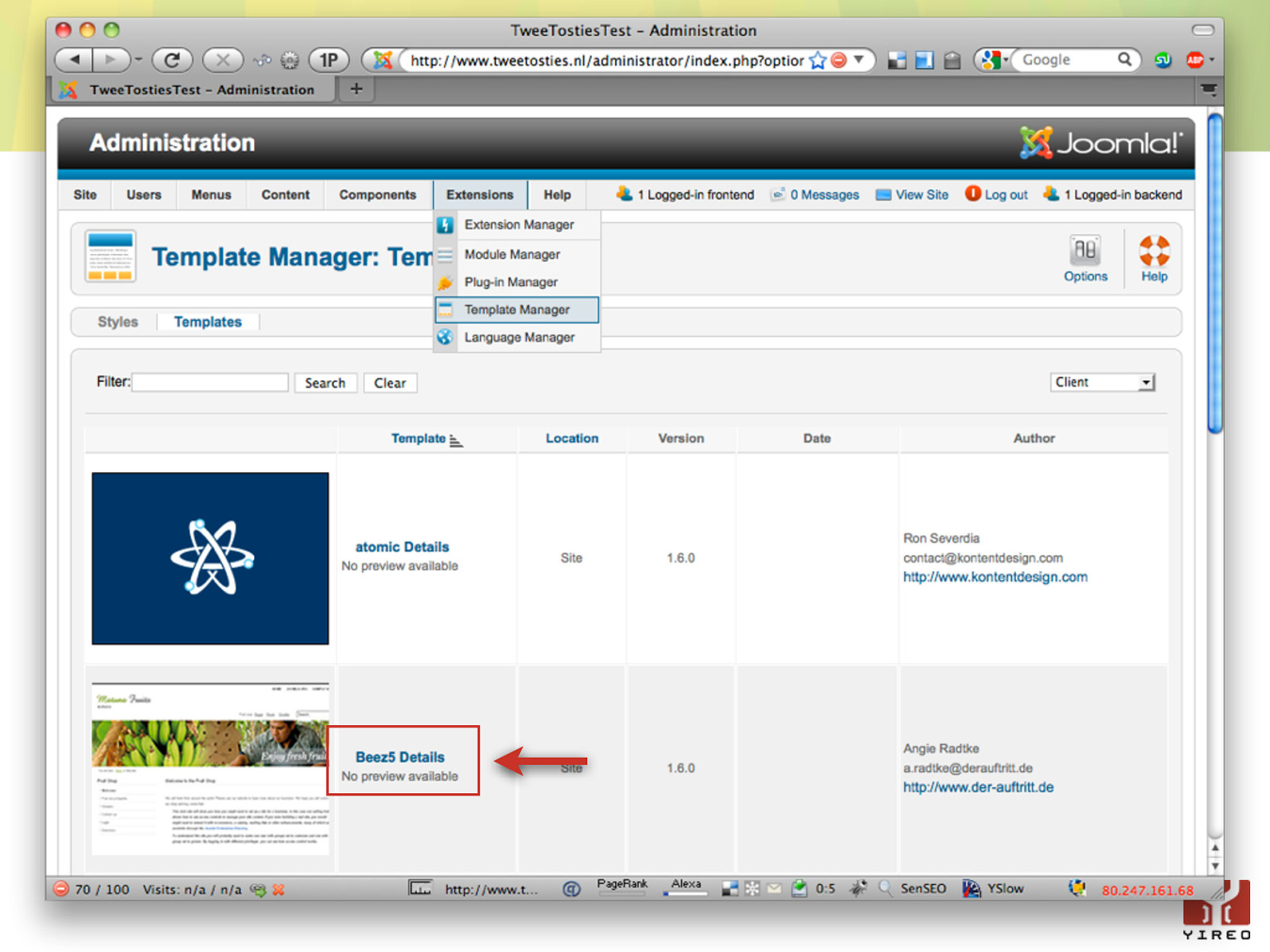This screenshot has height=952, width=1270.
Task: Click the mail envelope status bar icon
Action: coord(774,889)
